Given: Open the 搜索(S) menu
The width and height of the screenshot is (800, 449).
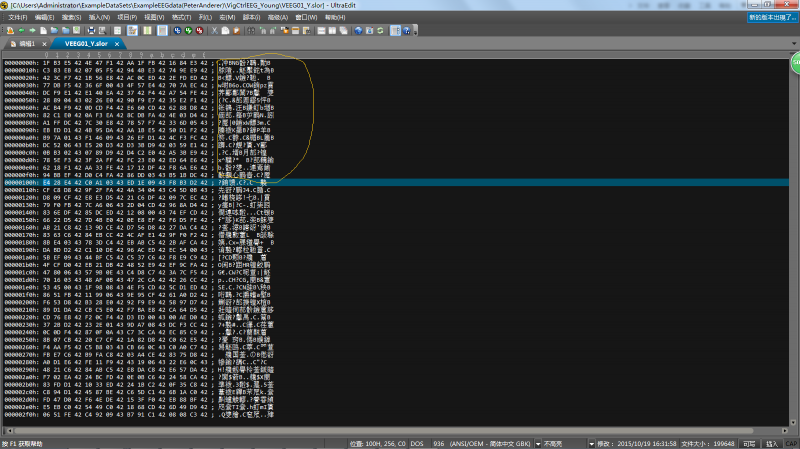Looking at the screenshot, I should pyautogui.click(x=71, y=17).
